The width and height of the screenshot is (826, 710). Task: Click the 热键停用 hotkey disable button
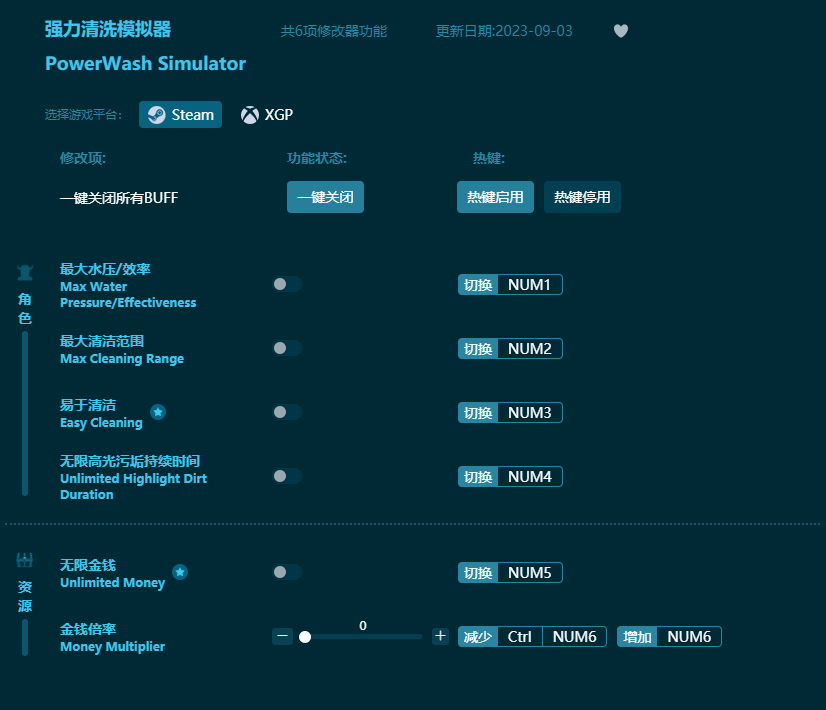[x=582, y=197]
